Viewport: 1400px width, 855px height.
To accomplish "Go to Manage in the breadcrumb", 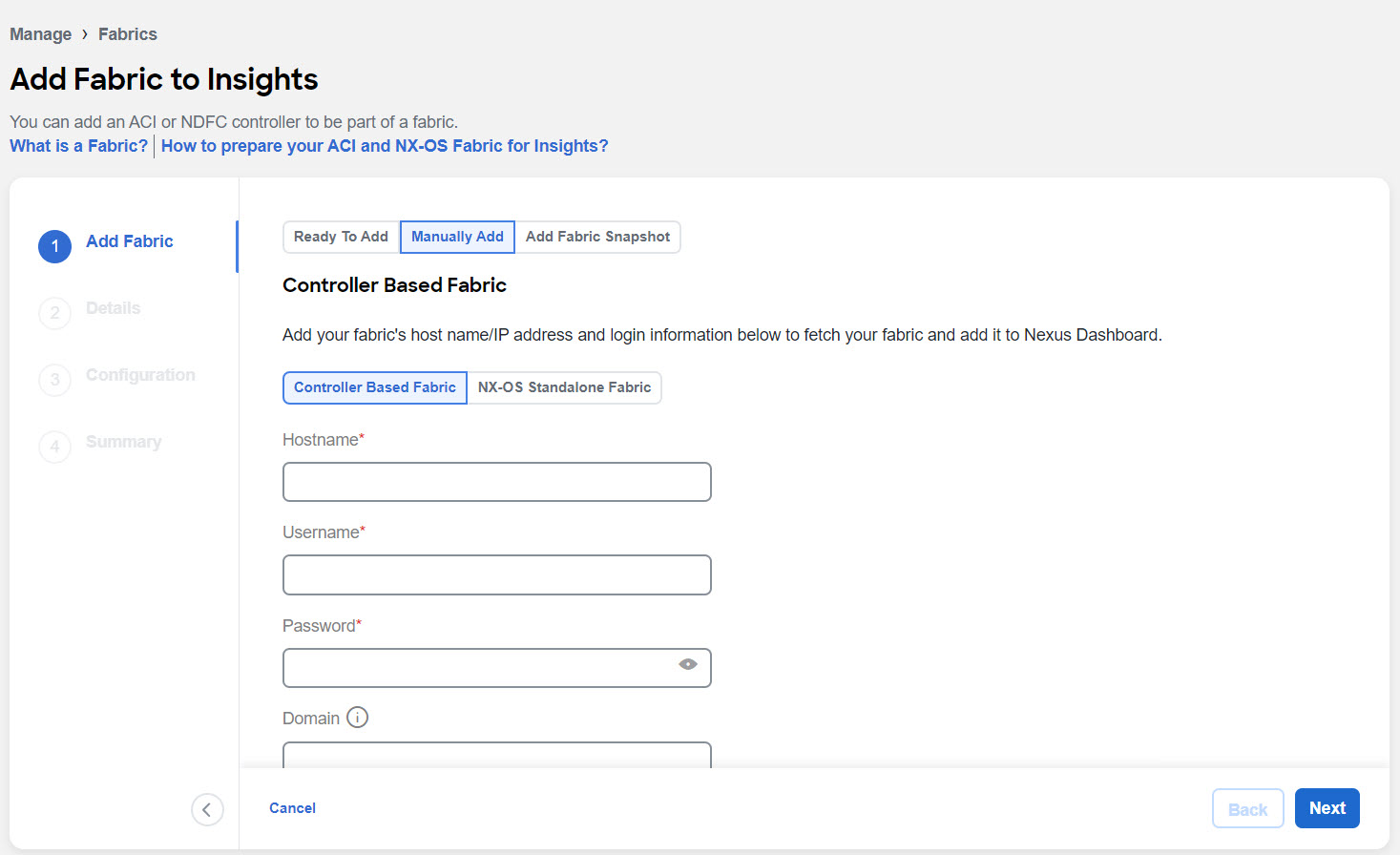I will [x=41, y=34].
